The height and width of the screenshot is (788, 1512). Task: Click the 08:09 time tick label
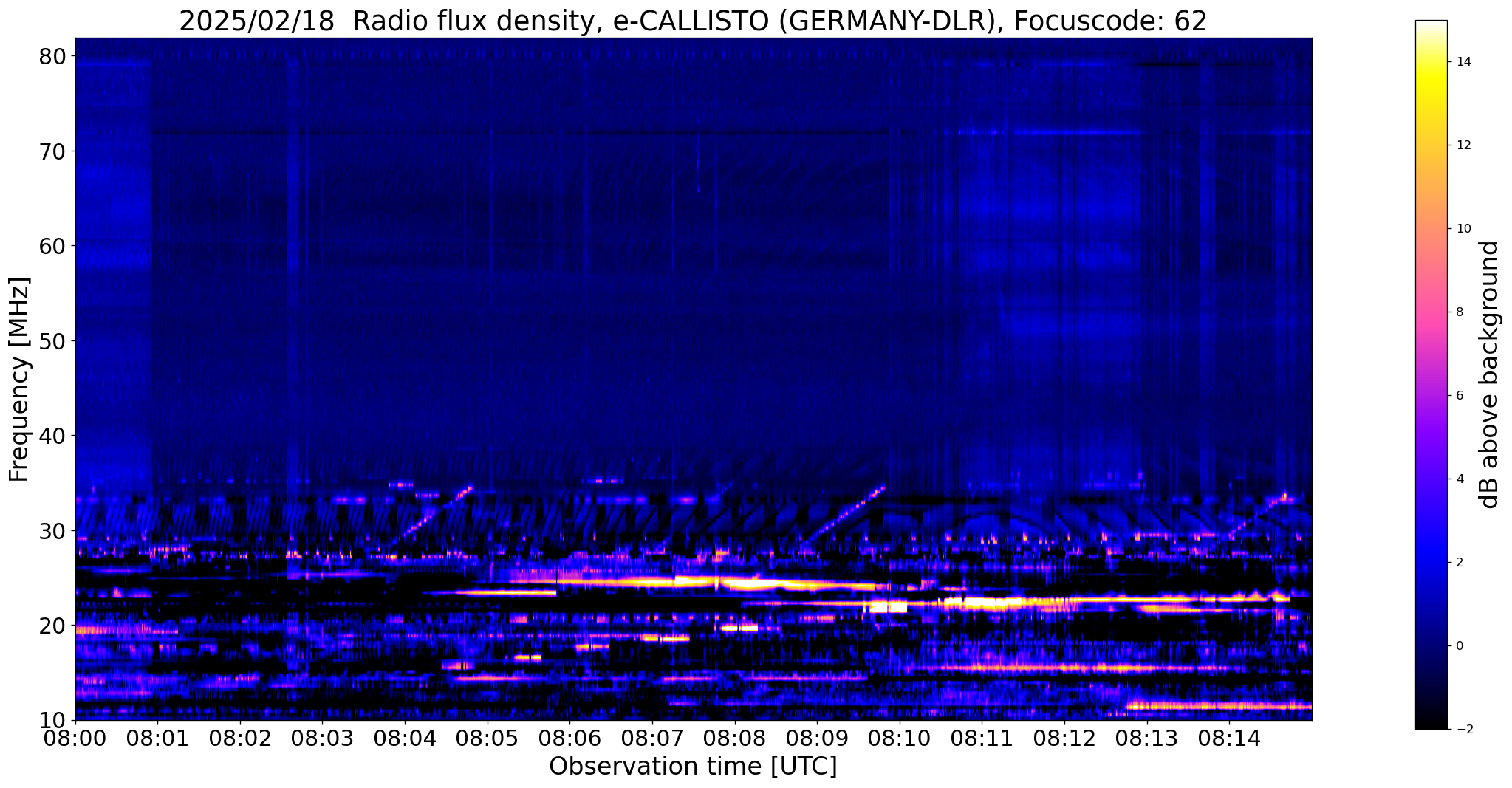(x=817, y=737)
